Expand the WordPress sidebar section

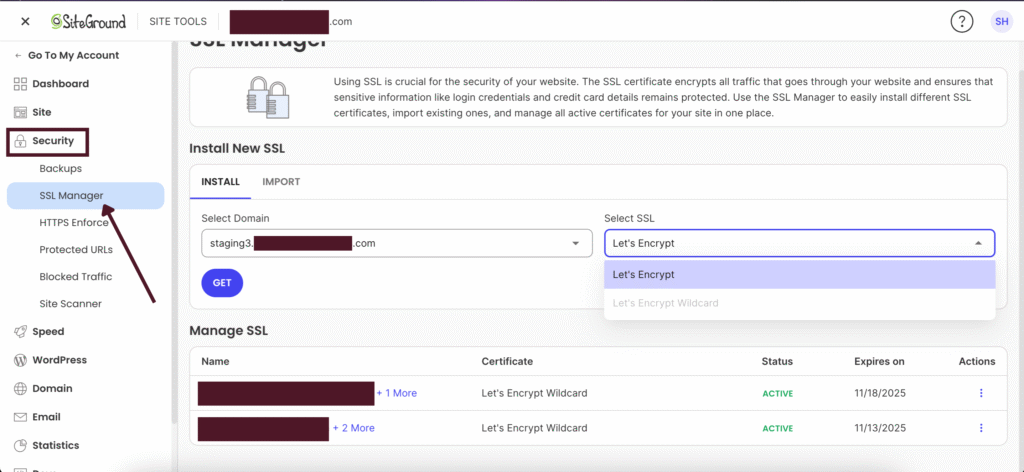(x=59, y=360)
